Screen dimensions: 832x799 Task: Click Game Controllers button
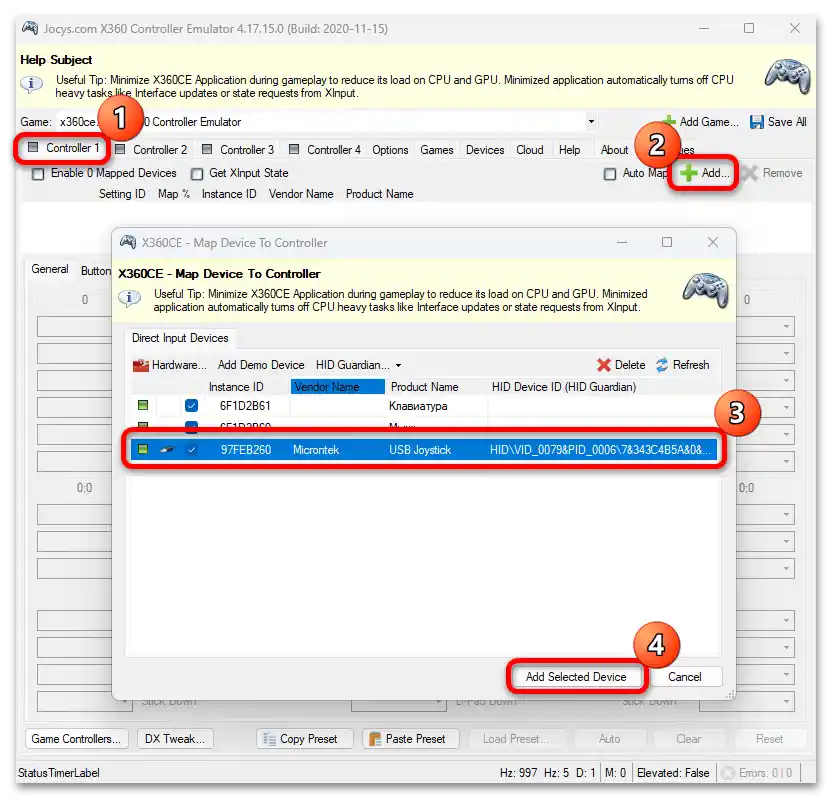[76, 739]
